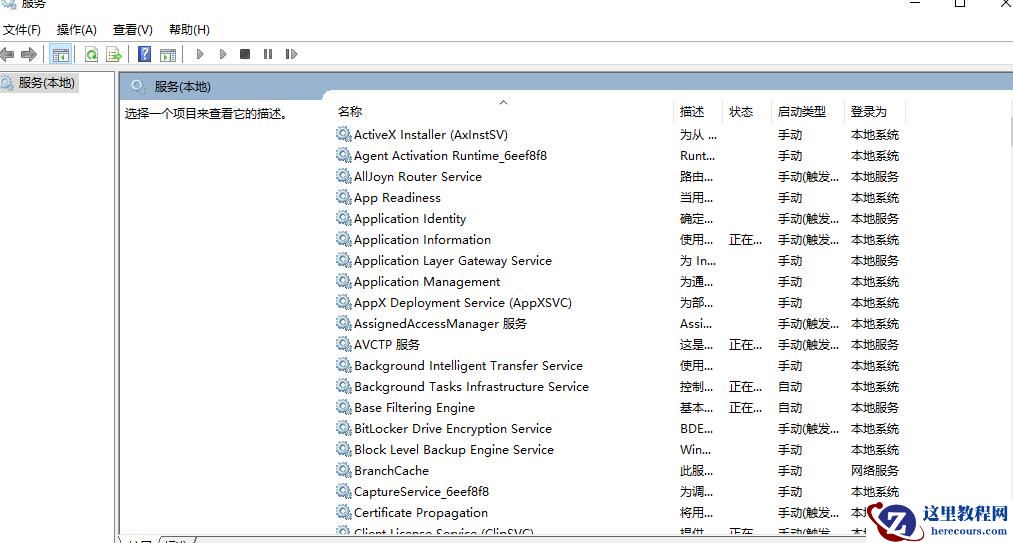Click the Pause service icon
This screenshot has height=543, width=1013.
267,54
